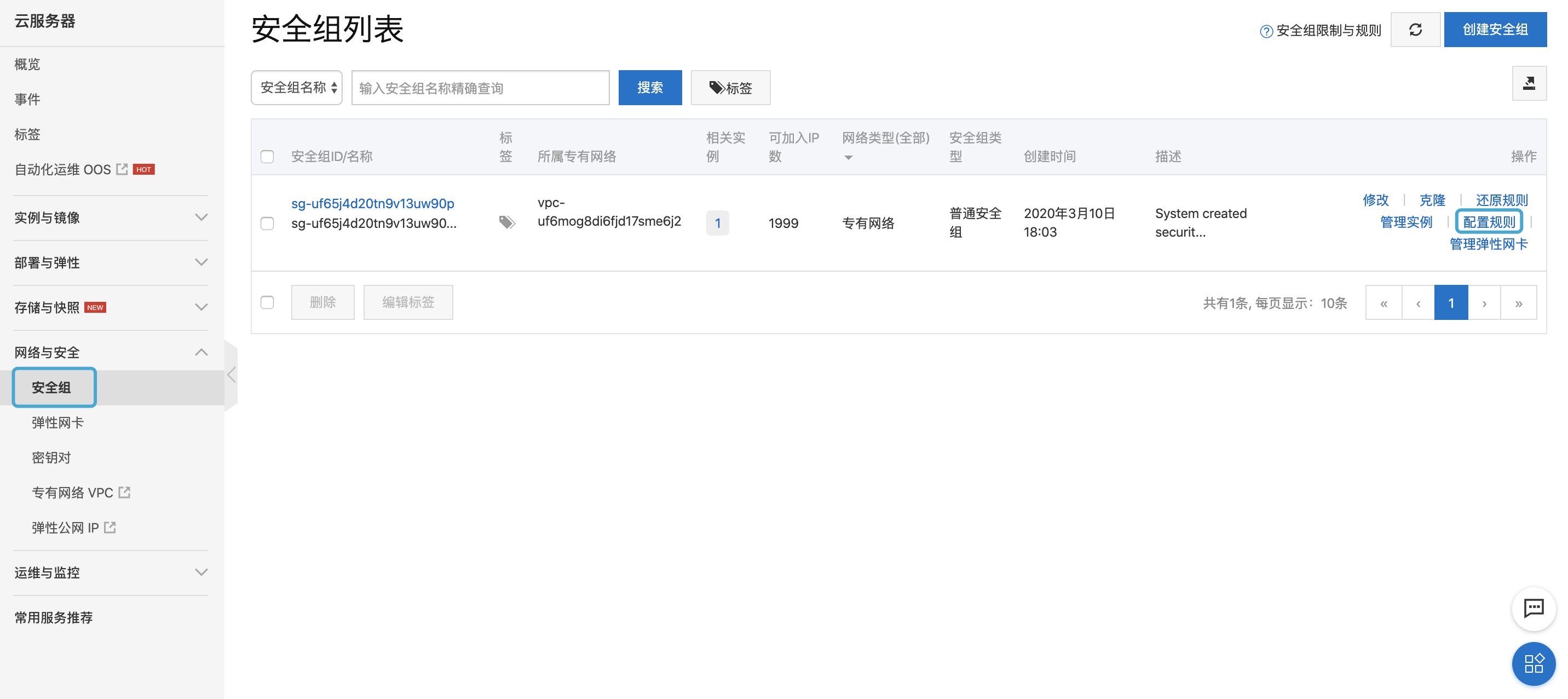Click external link icon beside 弹性公网 IP

(110, 528)
